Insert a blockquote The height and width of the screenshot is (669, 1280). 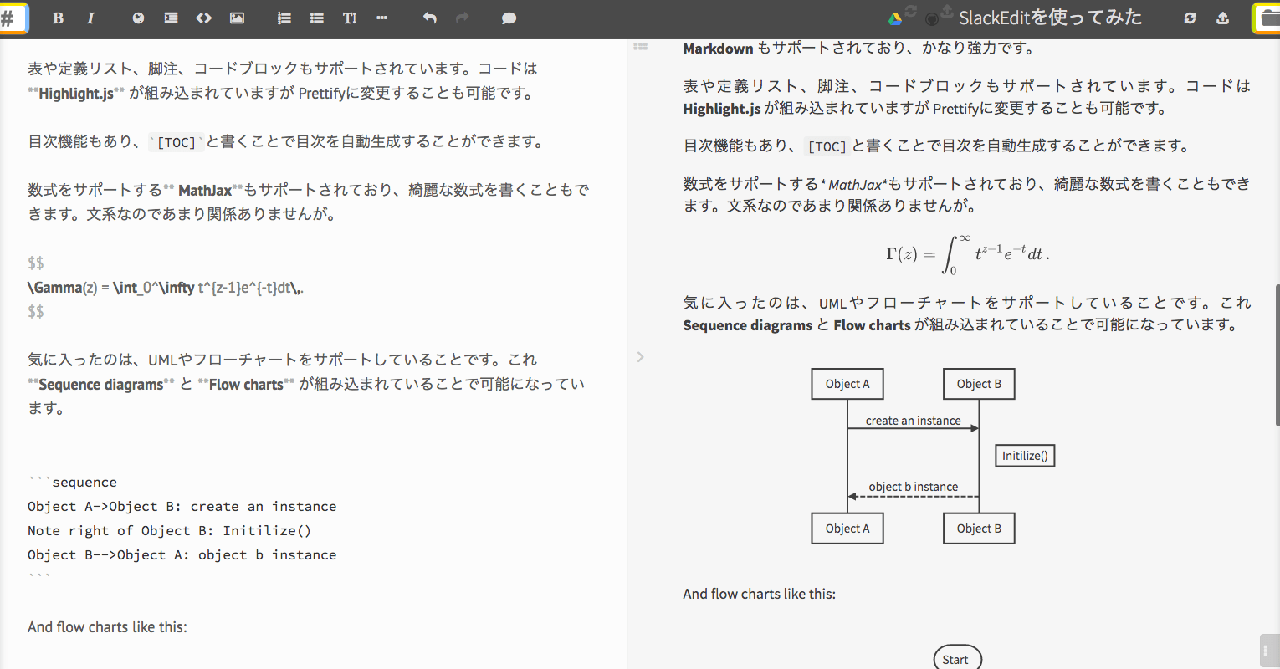click(171, 18)
